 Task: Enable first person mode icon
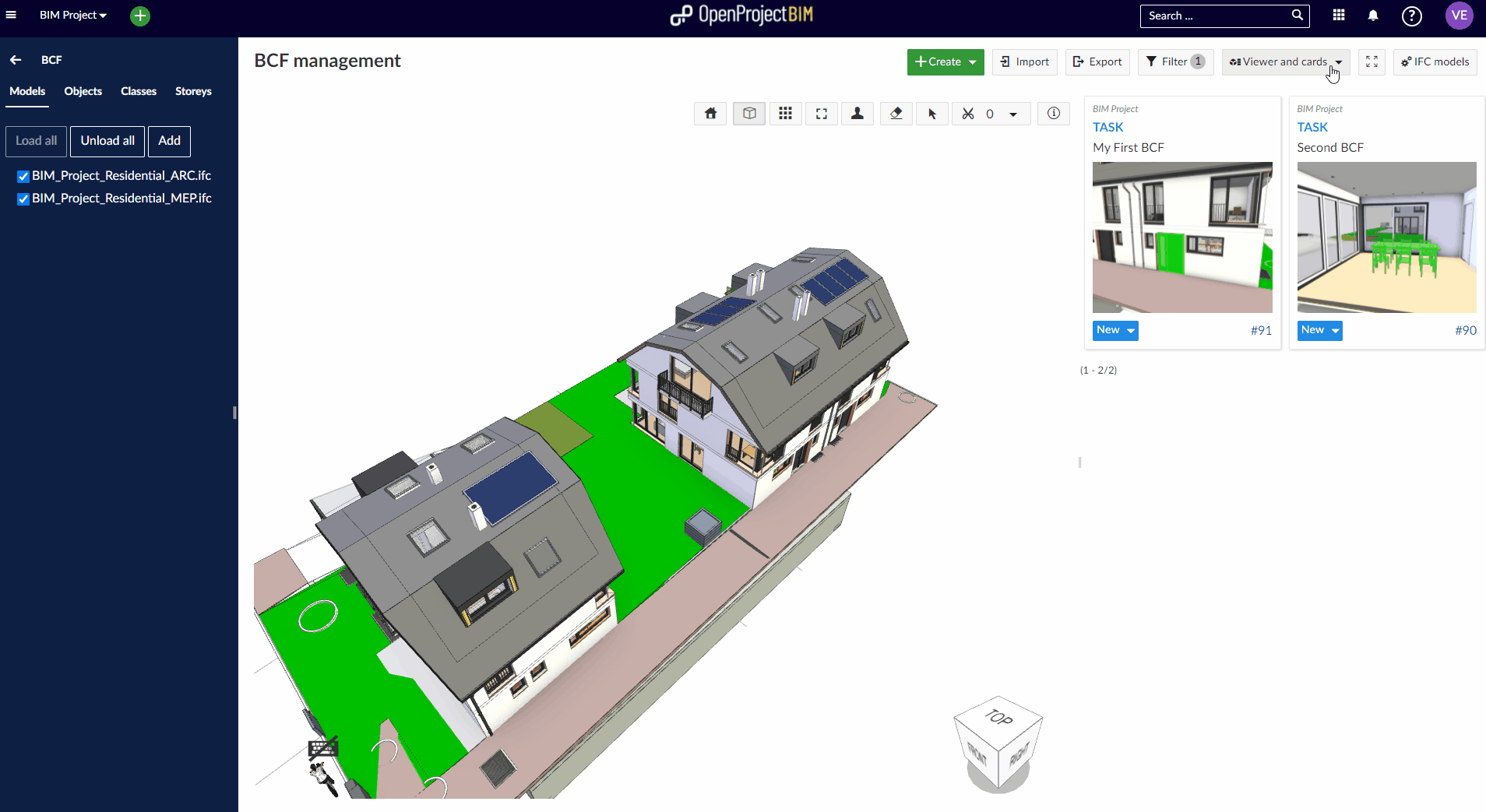[857, 114]
